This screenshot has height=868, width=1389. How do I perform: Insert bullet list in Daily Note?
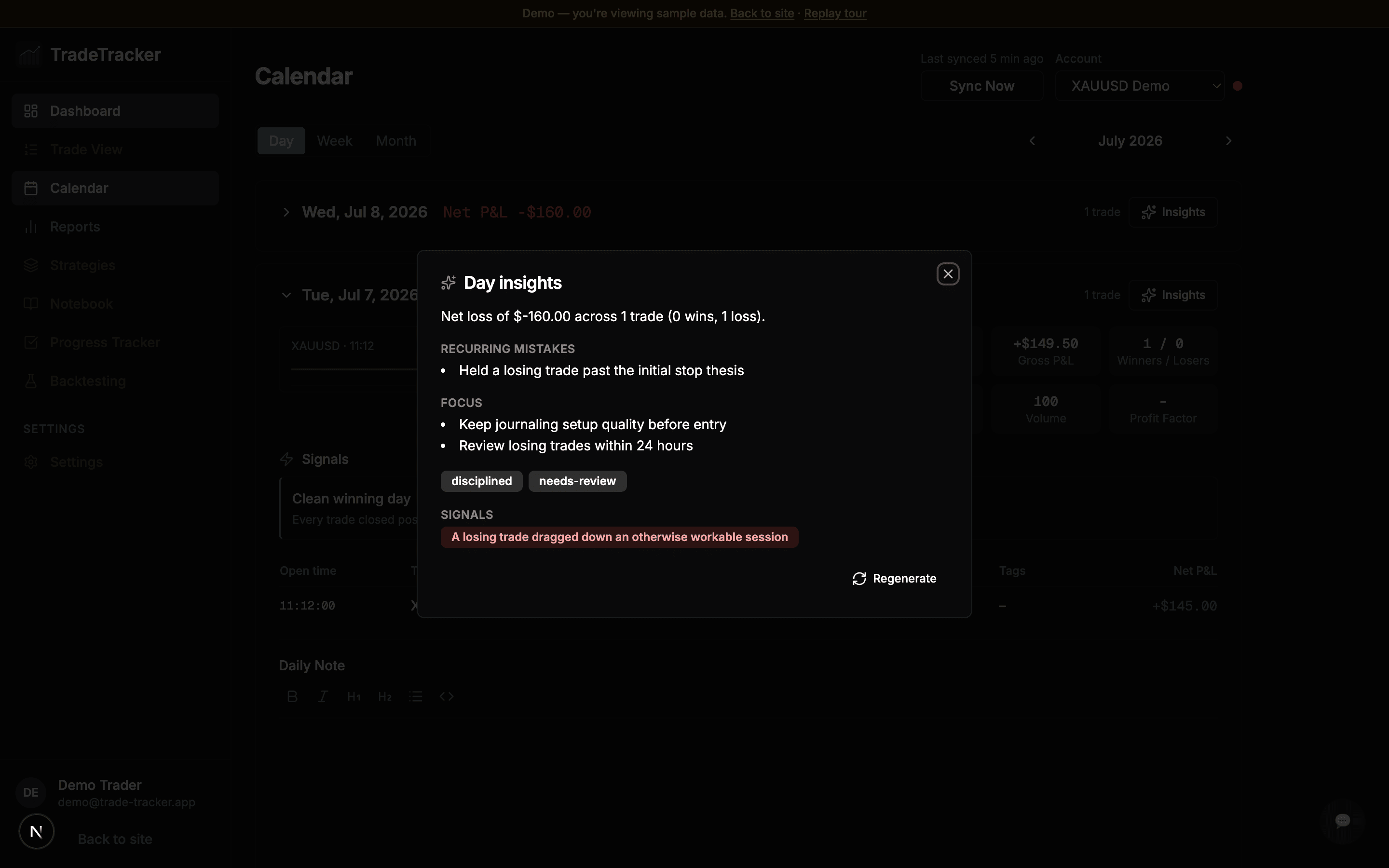point(416,696)
